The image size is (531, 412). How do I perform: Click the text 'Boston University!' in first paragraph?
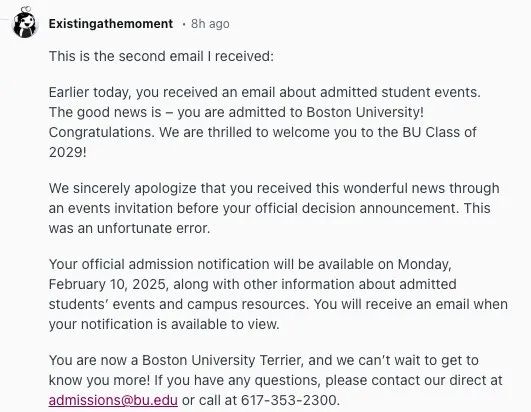coord(365,112)
